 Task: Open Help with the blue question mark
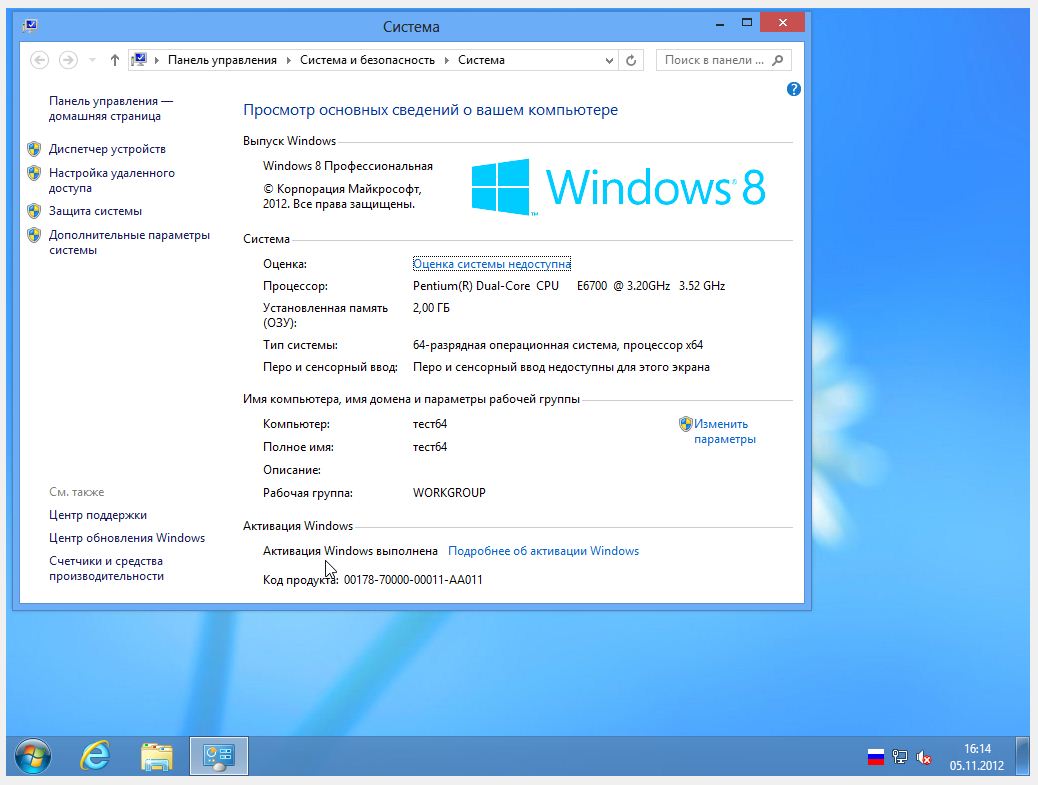[794, 89]
